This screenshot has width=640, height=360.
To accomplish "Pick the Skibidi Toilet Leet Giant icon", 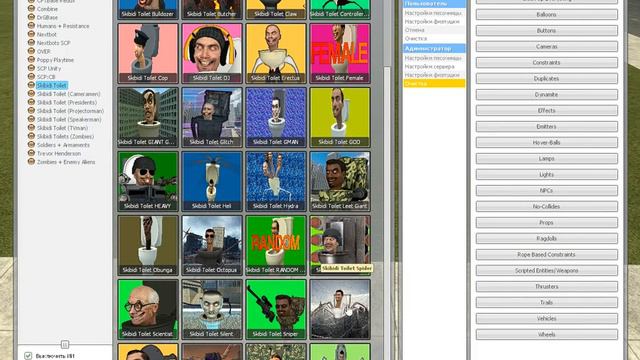I will (x=340, y=181).
